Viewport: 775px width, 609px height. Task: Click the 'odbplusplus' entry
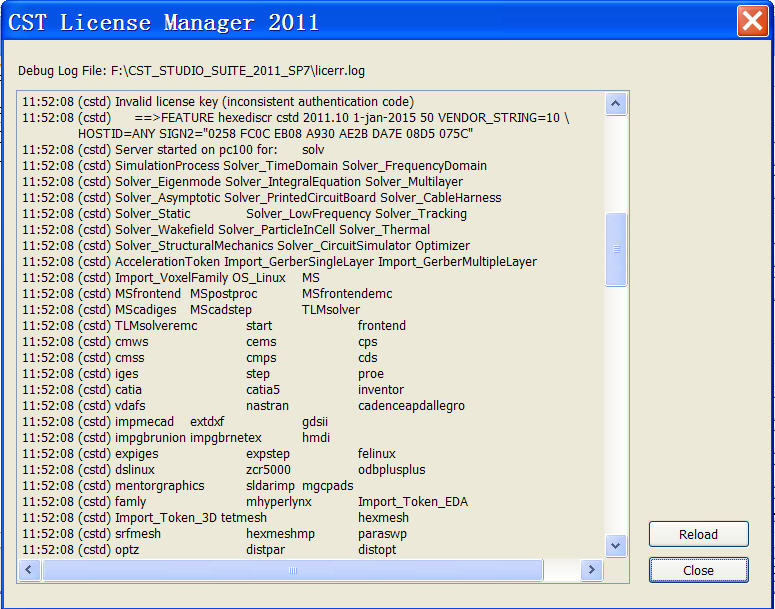click(x=391, y=470)
